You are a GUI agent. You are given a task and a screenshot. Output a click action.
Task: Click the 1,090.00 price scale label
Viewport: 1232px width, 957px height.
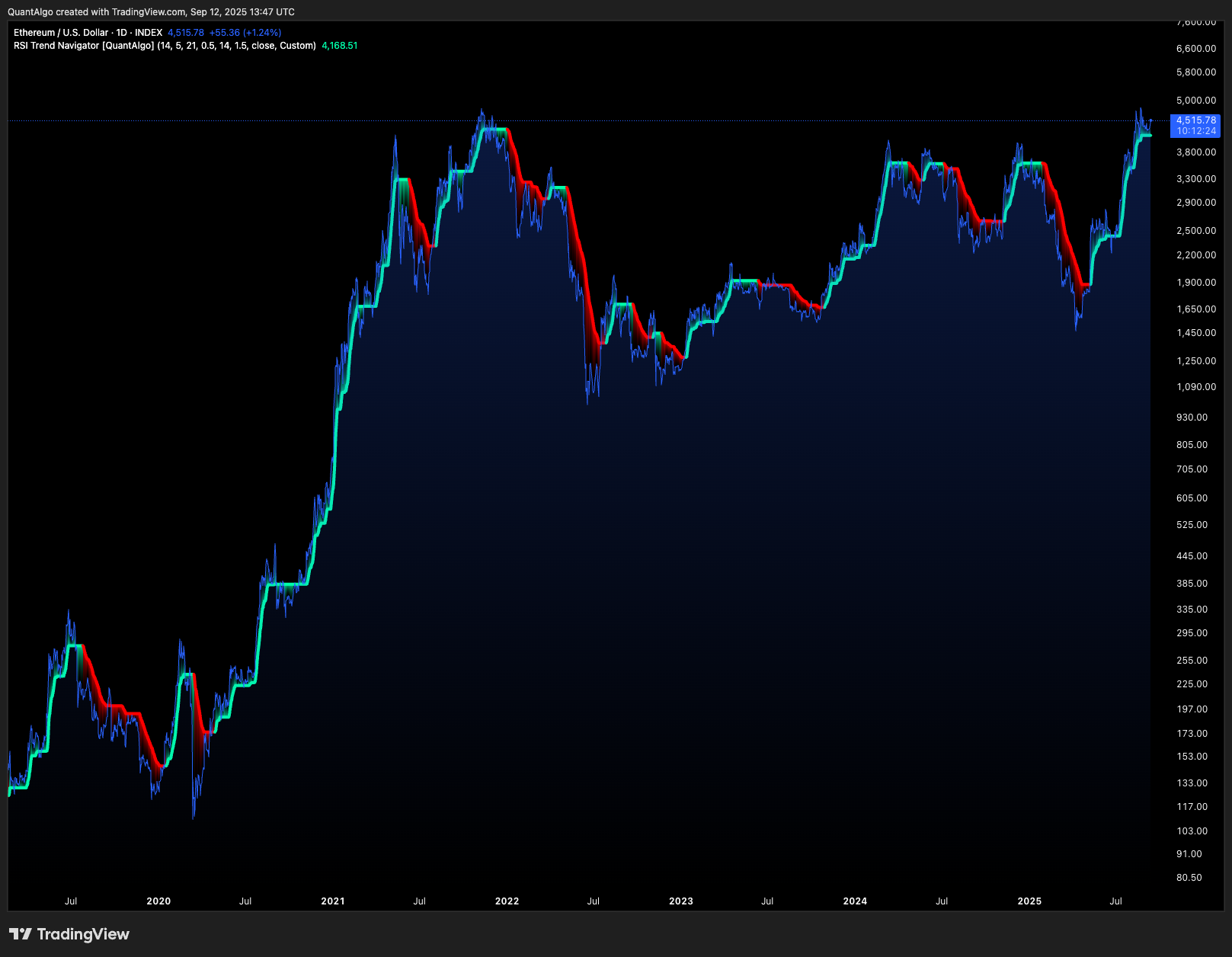[x=1196, y=387]
